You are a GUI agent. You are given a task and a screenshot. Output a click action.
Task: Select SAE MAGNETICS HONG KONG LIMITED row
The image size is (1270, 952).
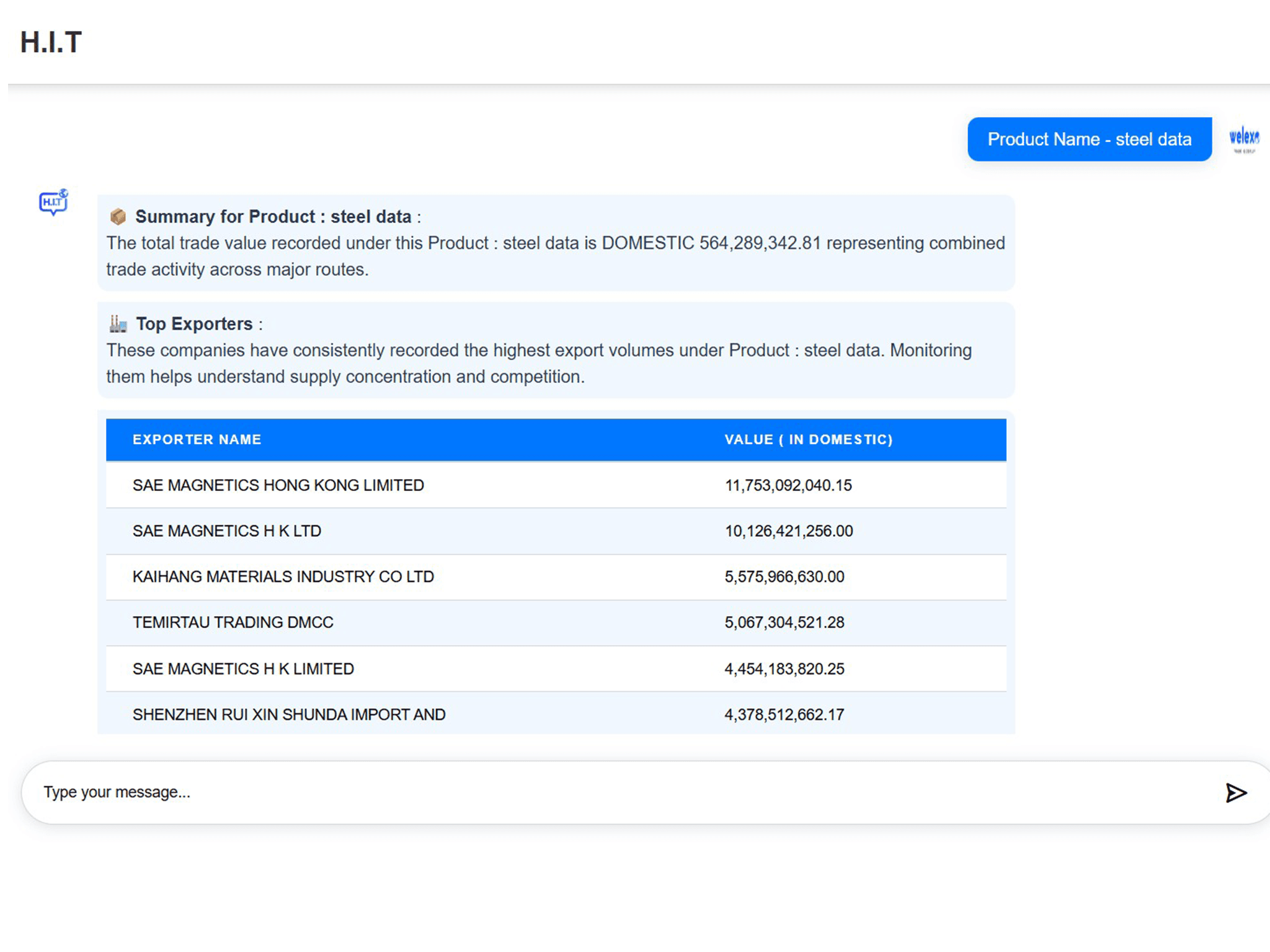click(278, 485)
